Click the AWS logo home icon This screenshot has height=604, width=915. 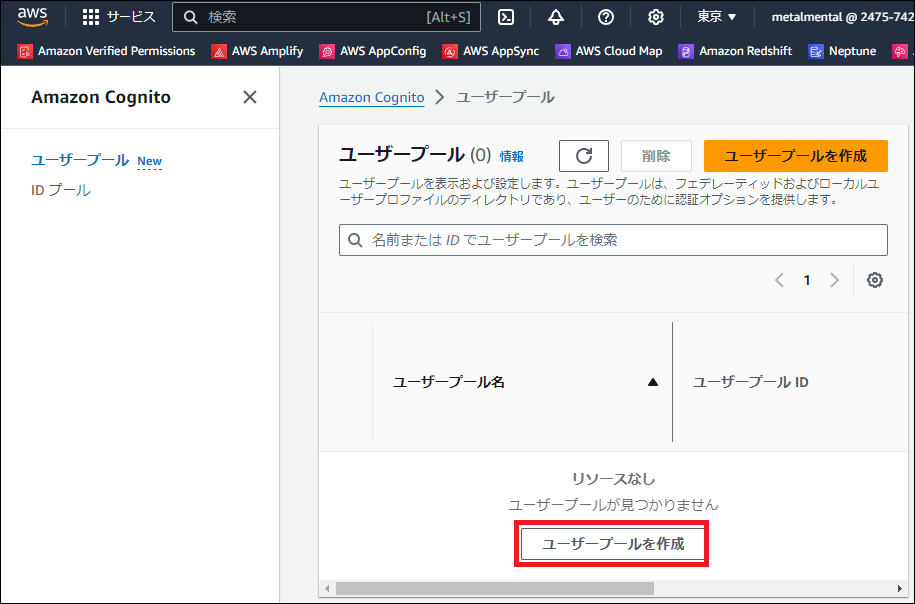pos(32,16)
